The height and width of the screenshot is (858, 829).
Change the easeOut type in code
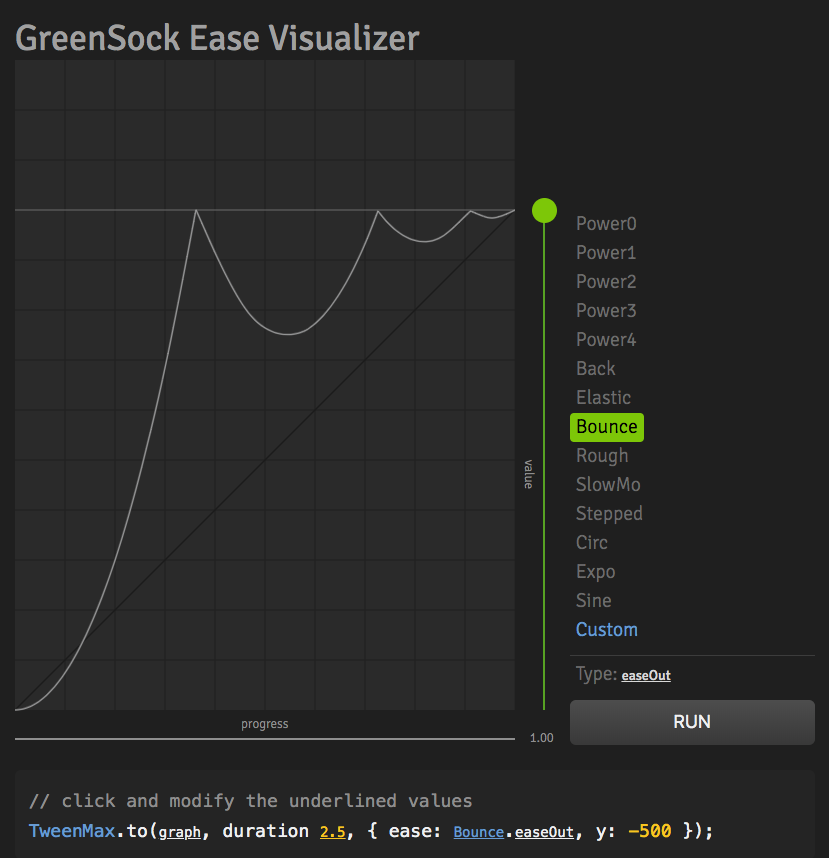click(544, 832)
